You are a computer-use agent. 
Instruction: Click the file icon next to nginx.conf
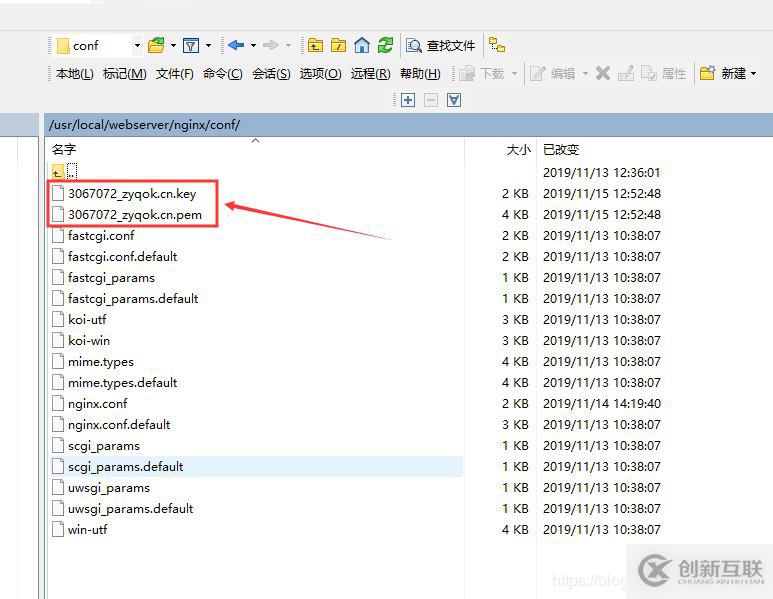point(58,403)
